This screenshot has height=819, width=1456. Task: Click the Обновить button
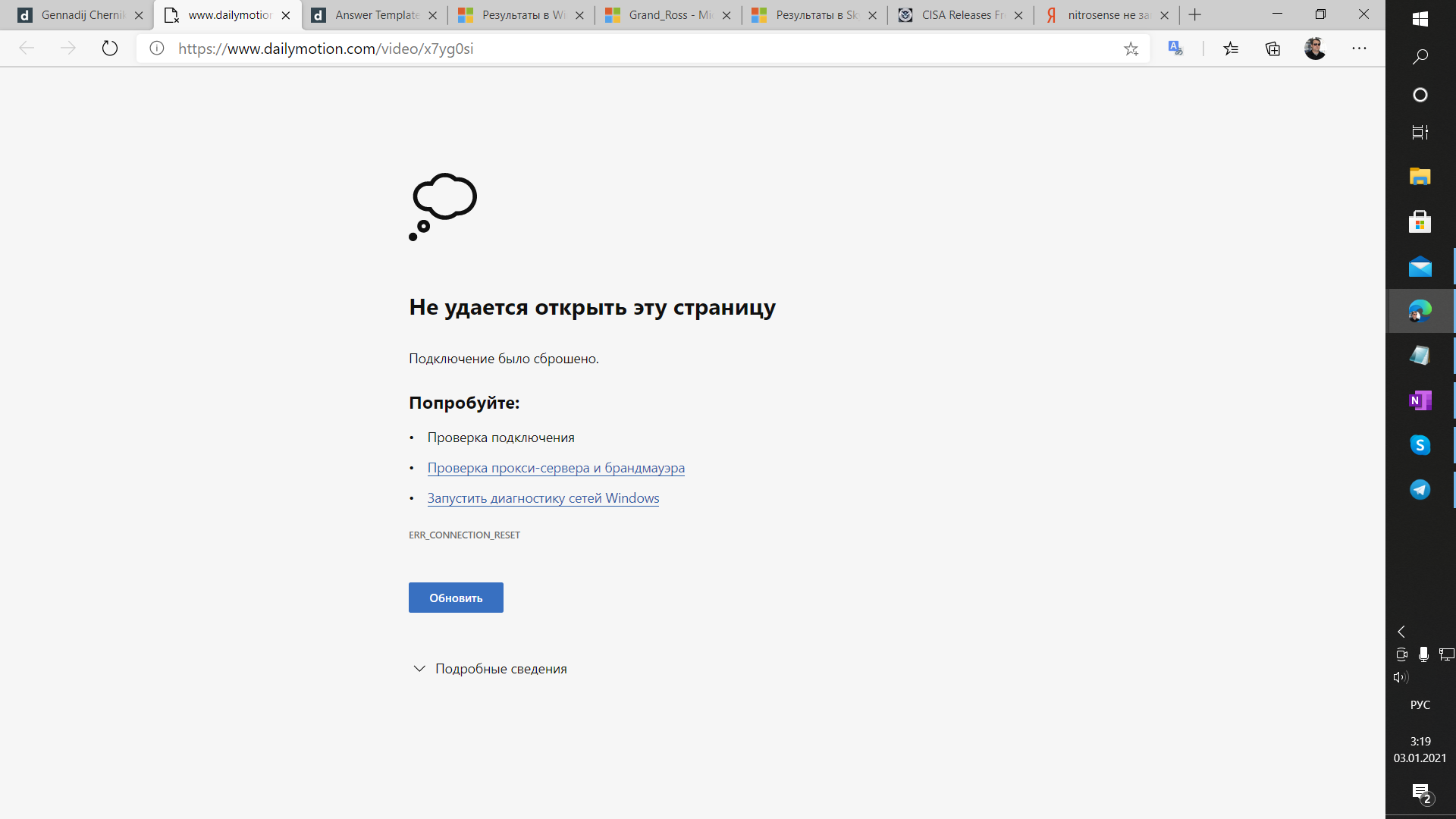[456, 597]
